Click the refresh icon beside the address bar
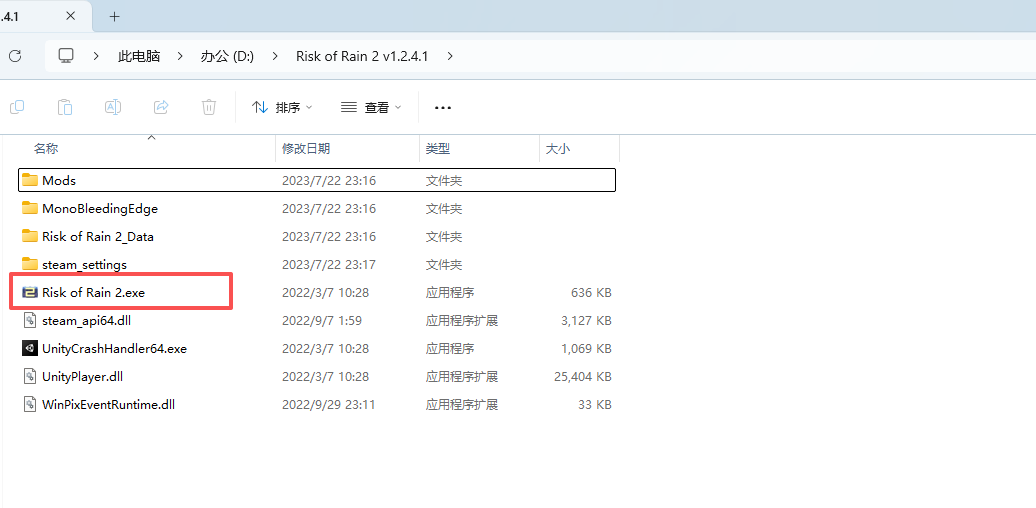Viewport: 1036px width, 508px height. click(x=14, y=56)
